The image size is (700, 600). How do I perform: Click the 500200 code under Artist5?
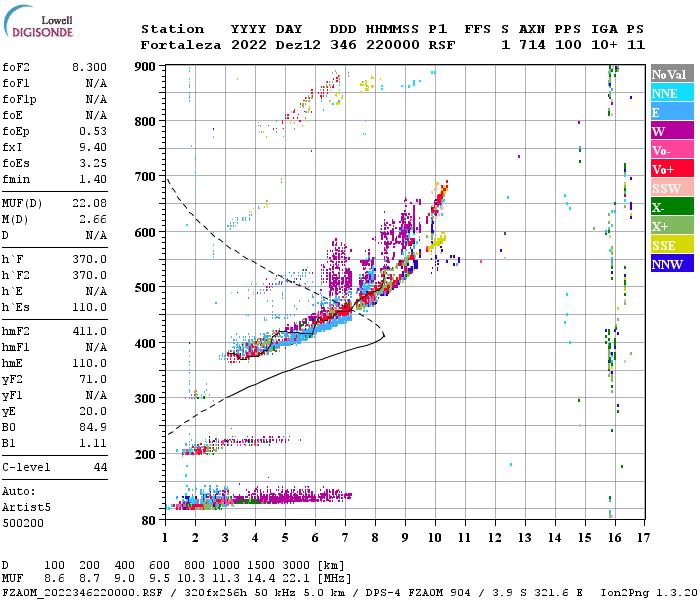coord(23,523)
